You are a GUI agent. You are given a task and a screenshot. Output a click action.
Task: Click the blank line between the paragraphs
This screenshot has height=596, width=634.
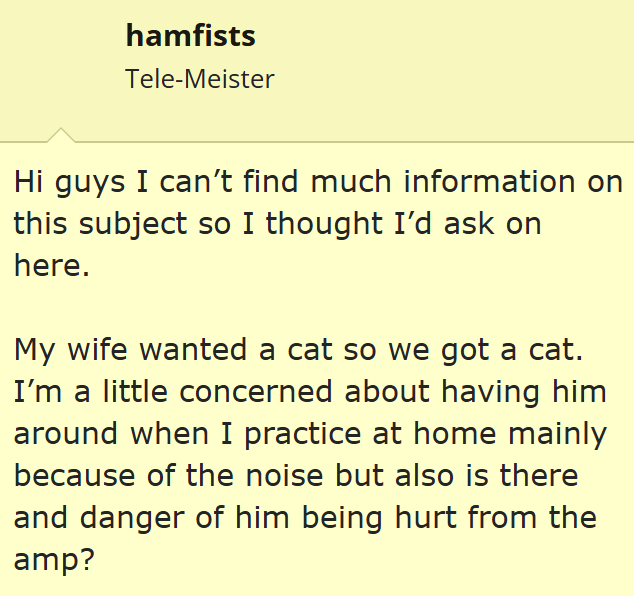300,307
